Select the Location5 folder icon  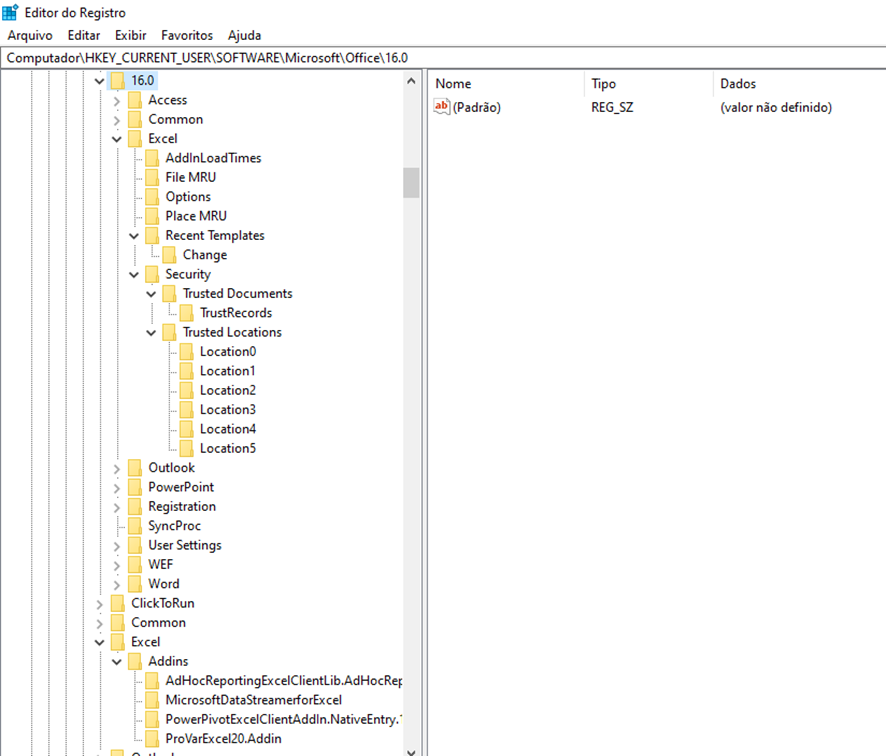186,449
